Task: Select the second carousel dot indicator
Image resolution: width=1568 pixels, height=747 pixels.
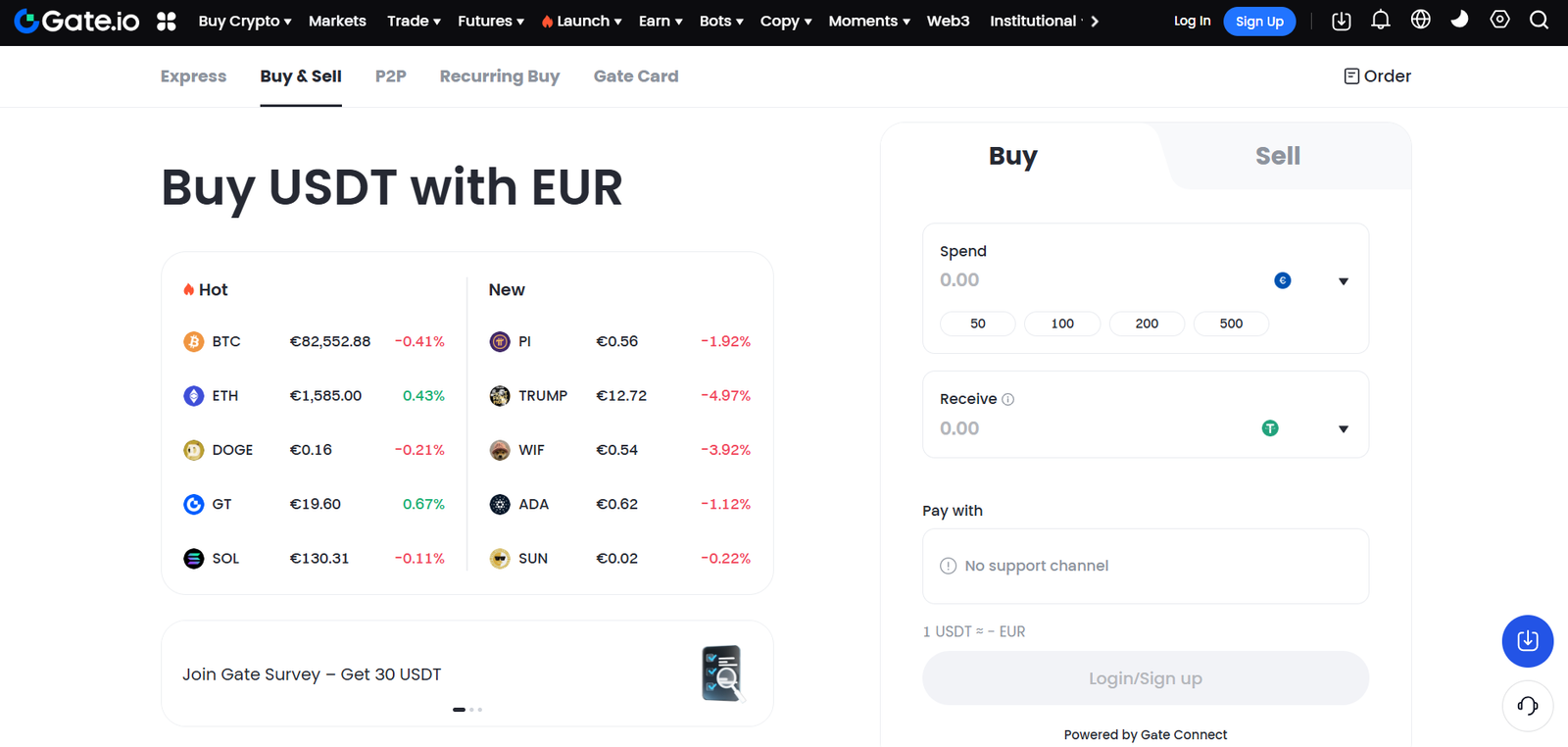Action: pyautogui.click(x=471, y=709)
